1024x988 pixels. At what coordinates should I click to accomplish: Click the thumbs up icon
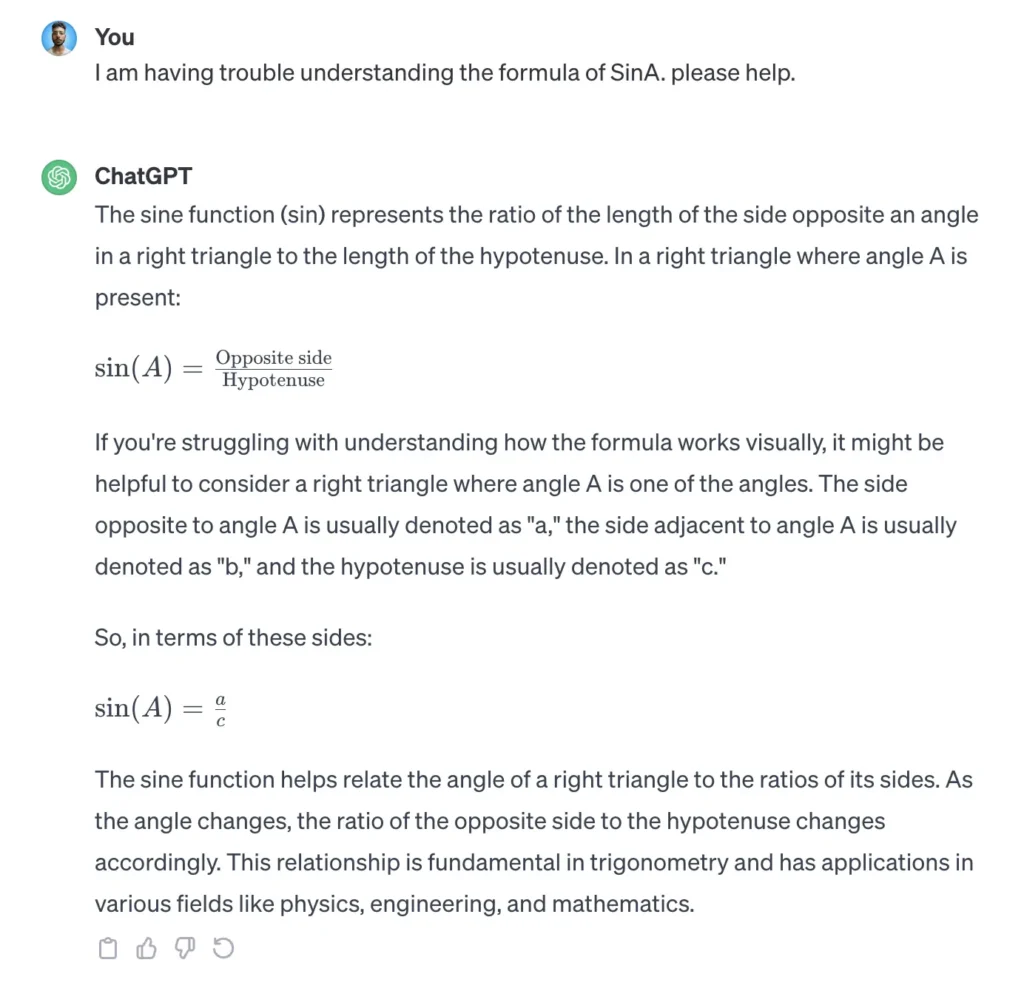pyautogui.click(x=147, y=948)
